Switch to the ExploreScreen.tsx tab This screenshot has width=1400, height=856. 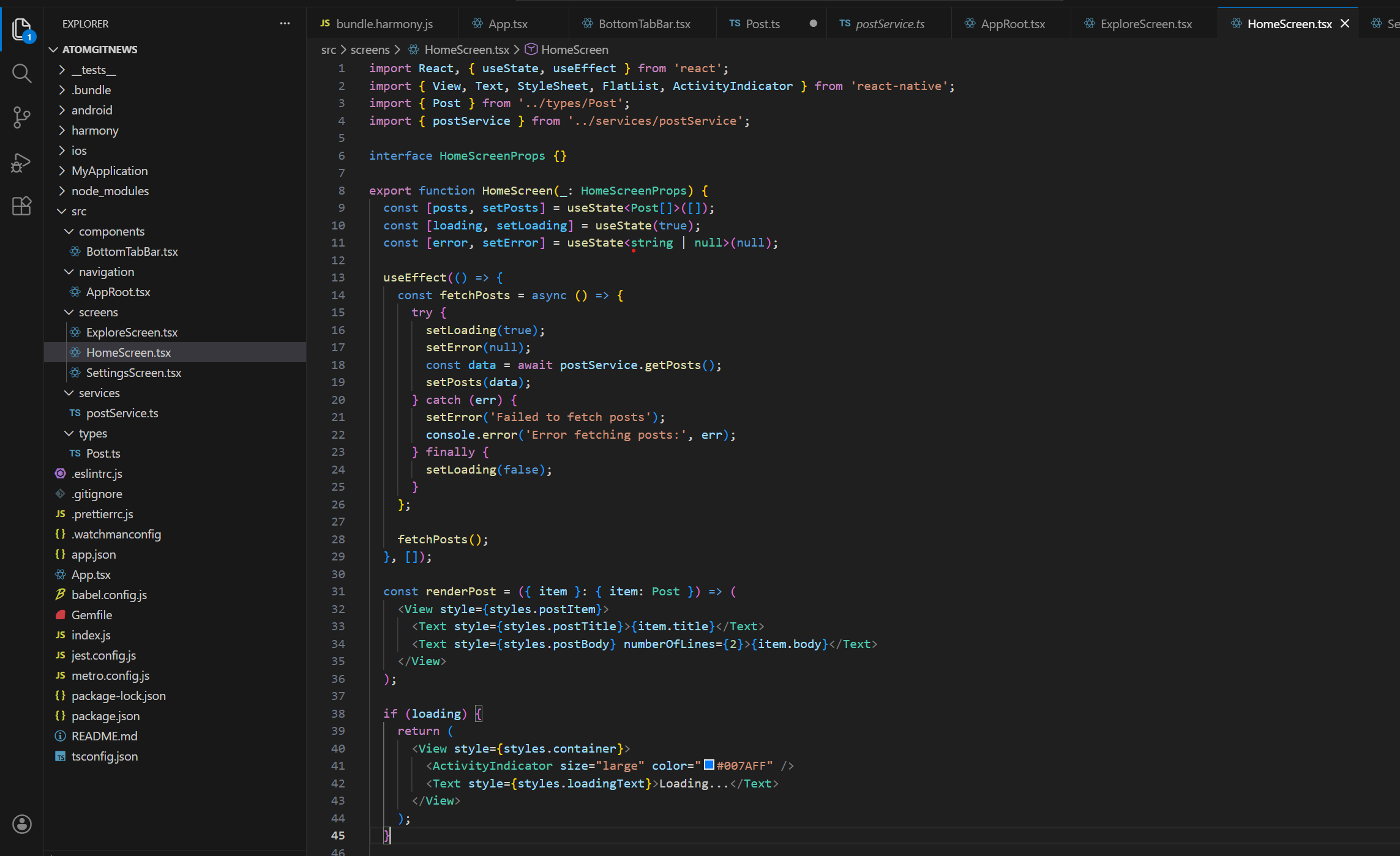pyautogui.click(x=1145, y=24)
